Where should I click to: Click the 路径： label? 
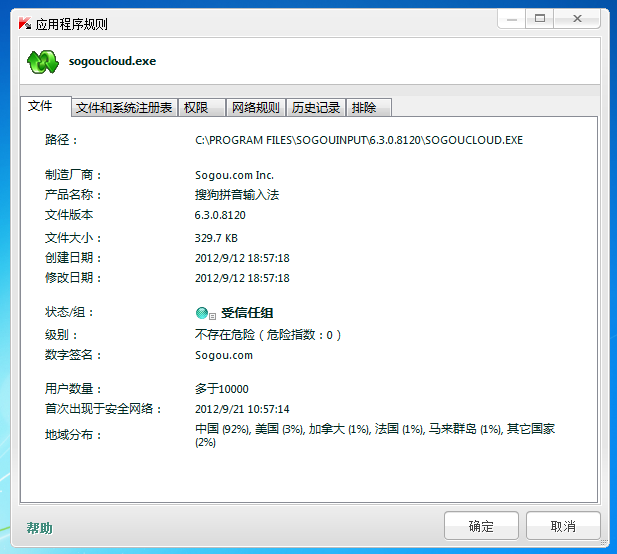pos(61,140)
